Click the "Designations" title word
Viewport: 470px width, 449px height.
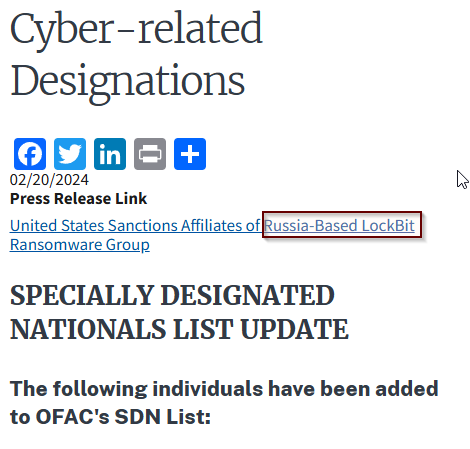coord(128,83)
